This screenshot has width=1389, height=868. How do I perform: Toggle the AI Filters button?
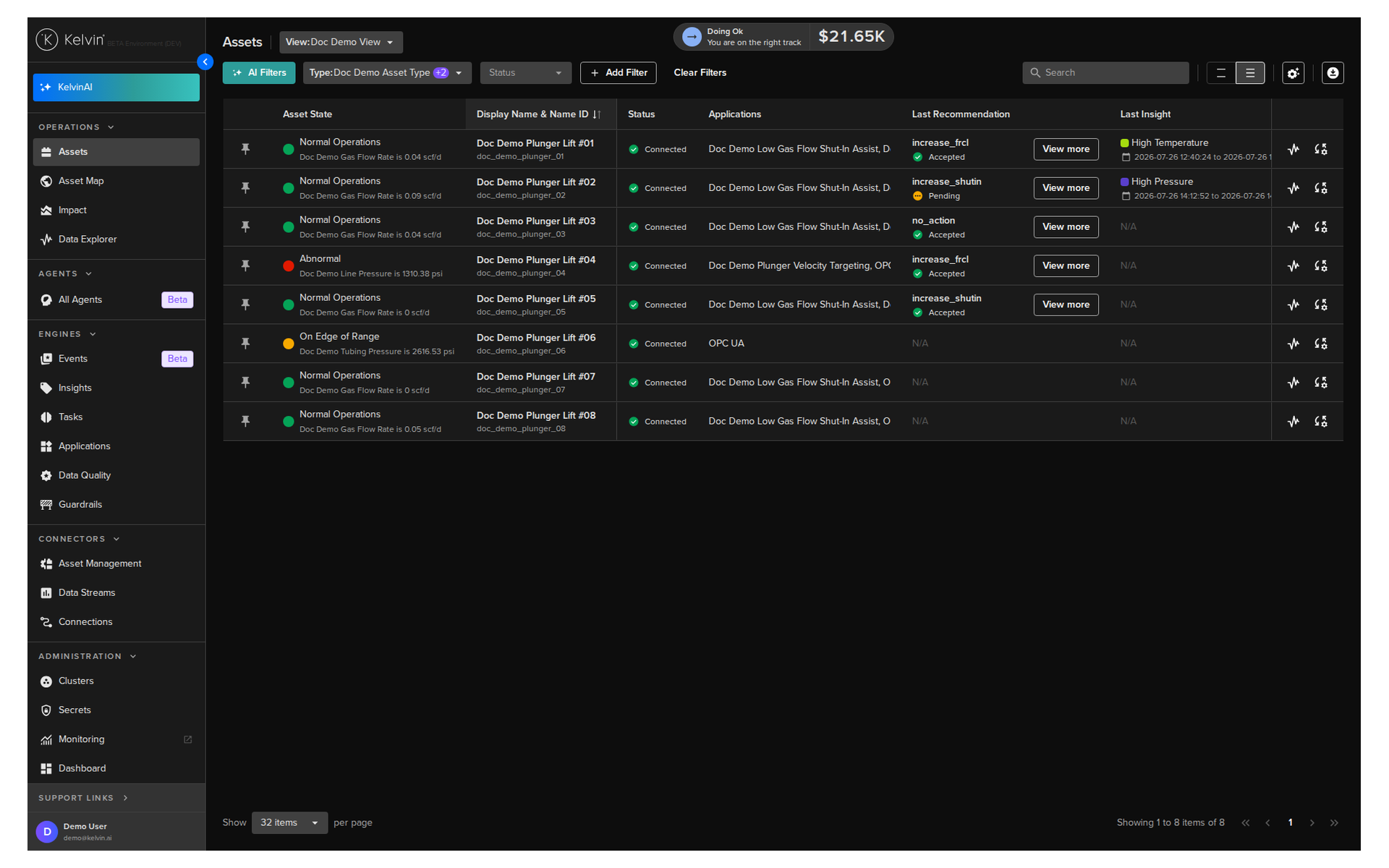coord(259,73)
